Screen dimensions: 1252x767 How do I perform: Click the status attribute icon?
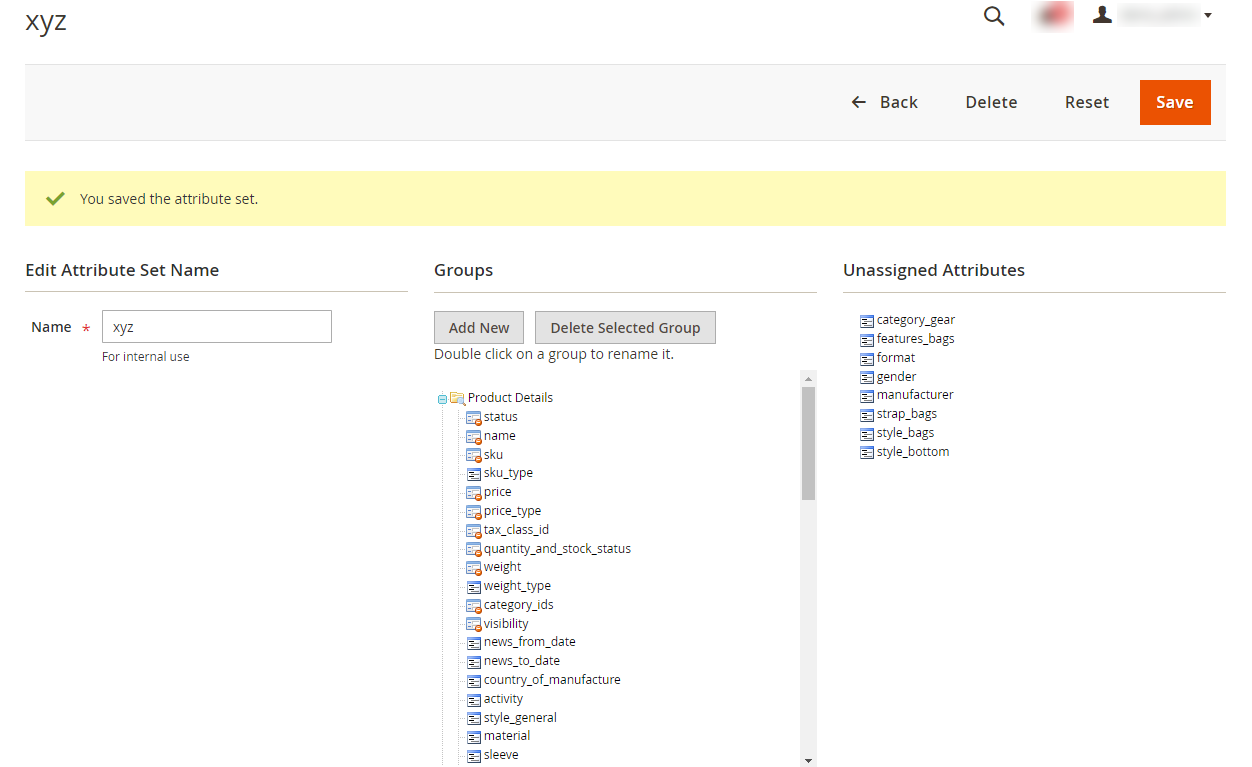tap(474, 418)
